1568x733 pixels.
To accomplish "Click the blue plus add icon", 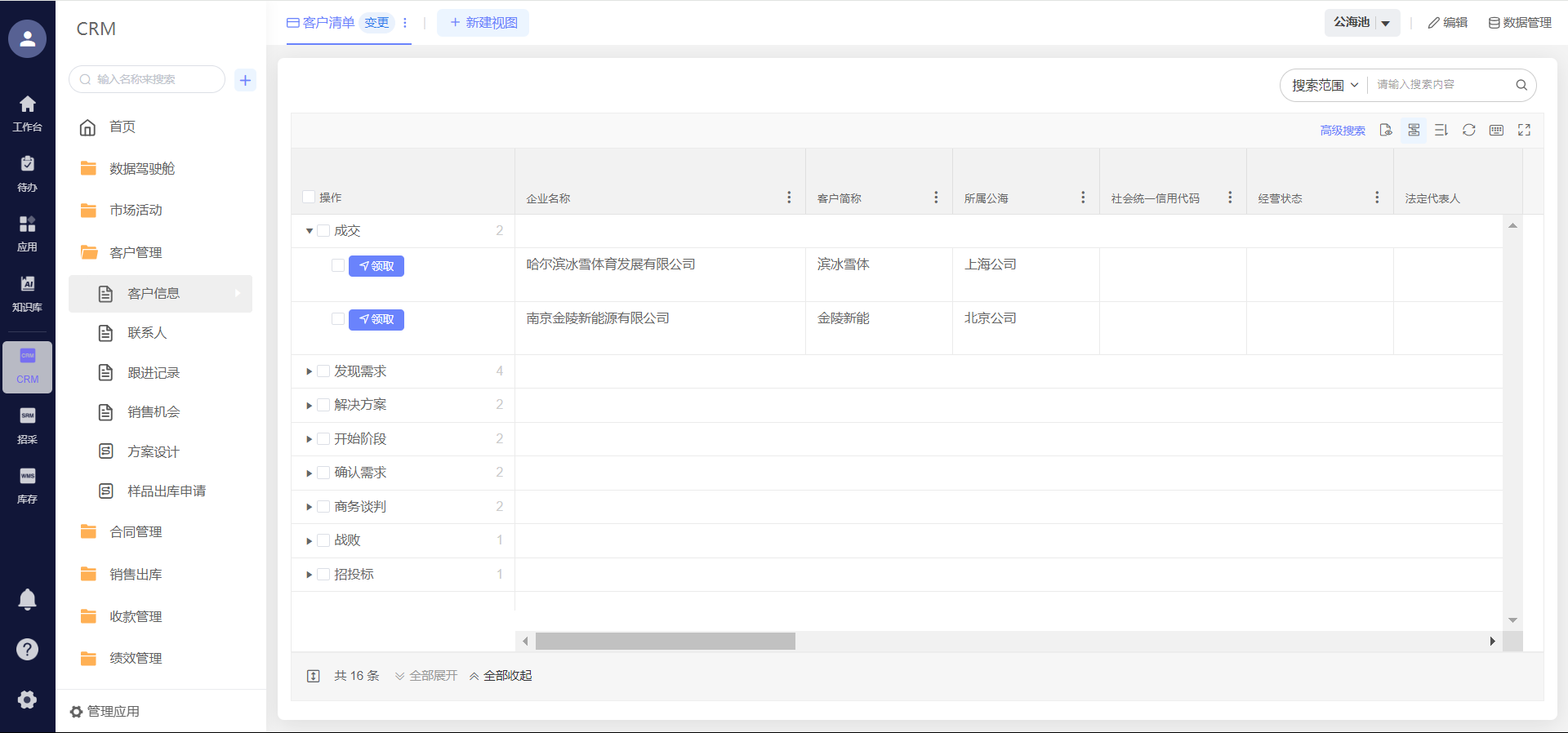I will point(245,80).
